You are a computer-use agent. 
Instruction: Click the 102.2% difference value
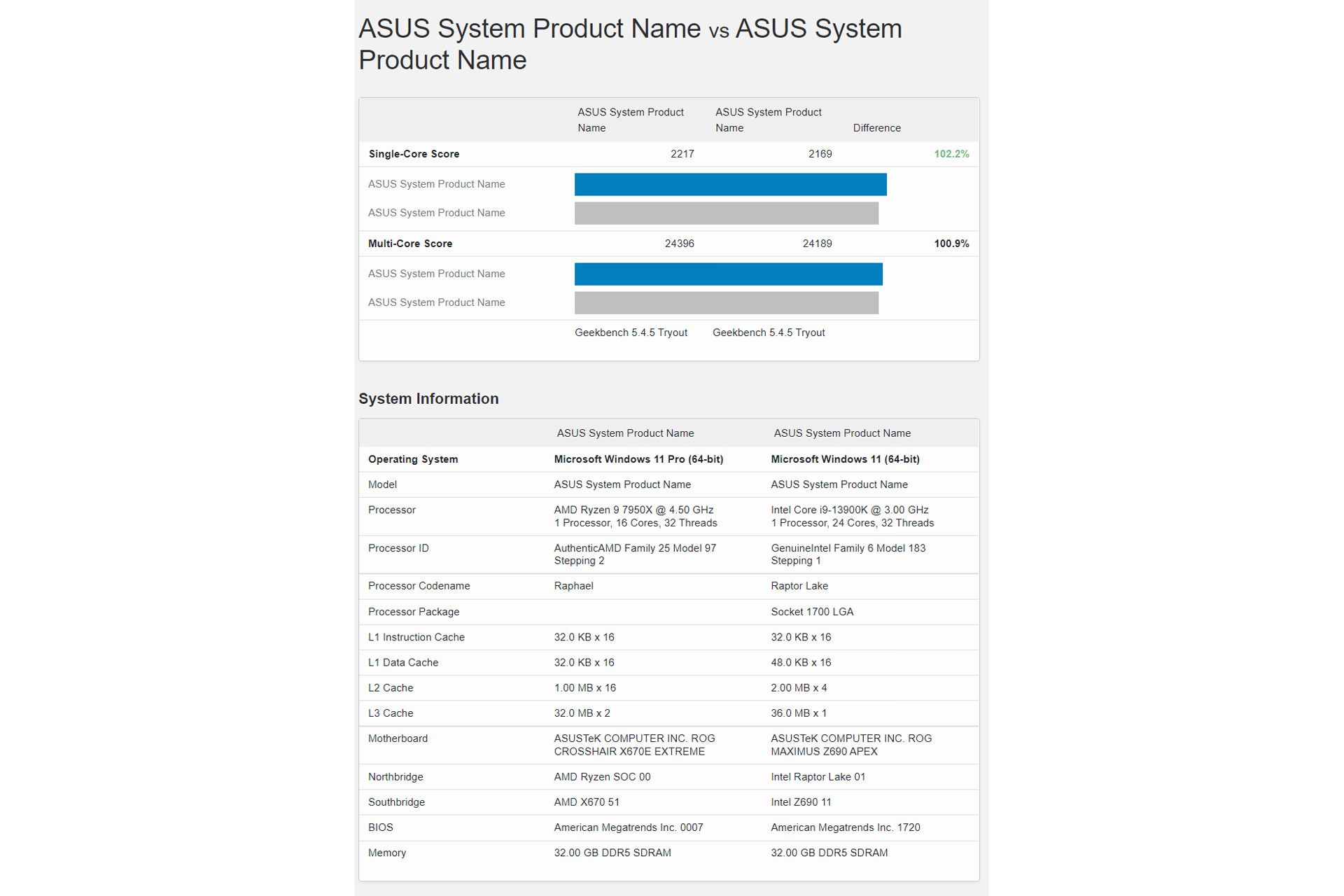click(x=951, y=154)
